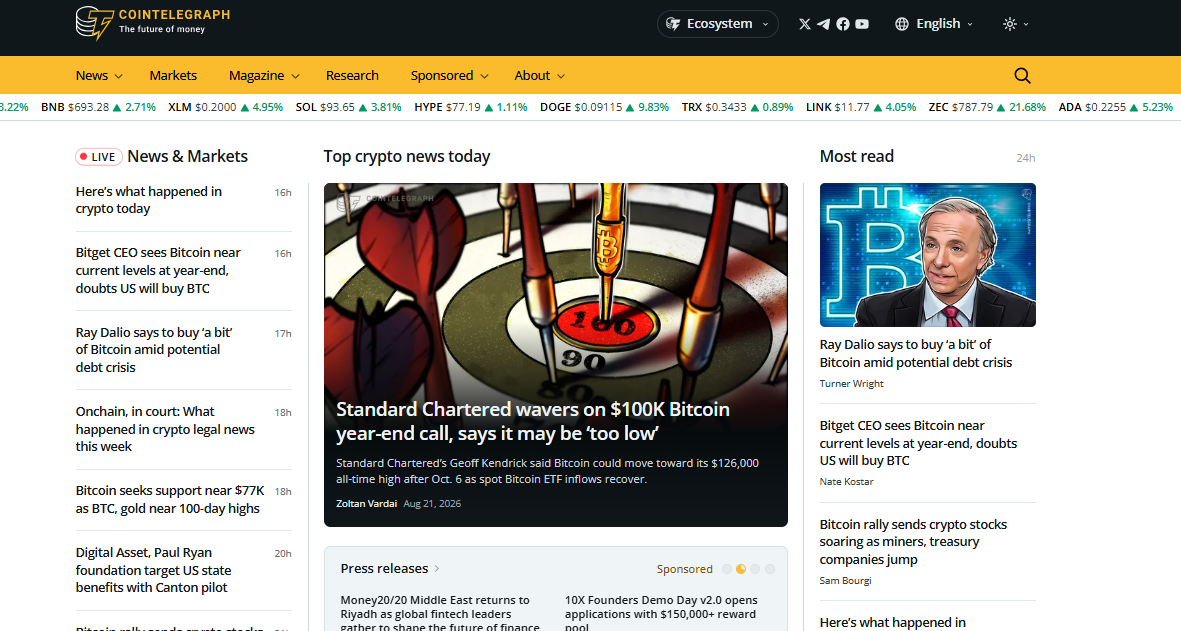Screen dimensions: 1181x631
Task: Click author name Turner Wright
Action: click(x=851, y=384)
